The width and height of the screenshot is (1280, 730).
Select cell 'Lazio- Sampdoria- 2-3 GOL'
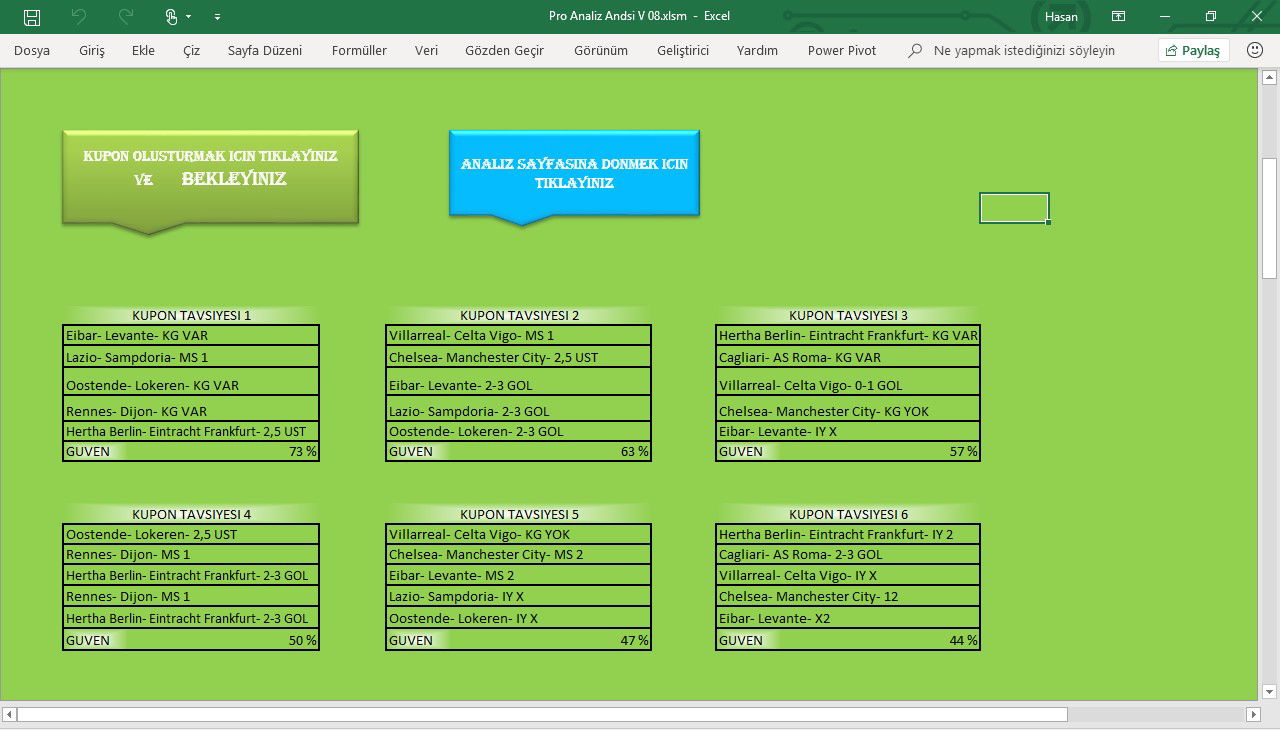point(519,409)
